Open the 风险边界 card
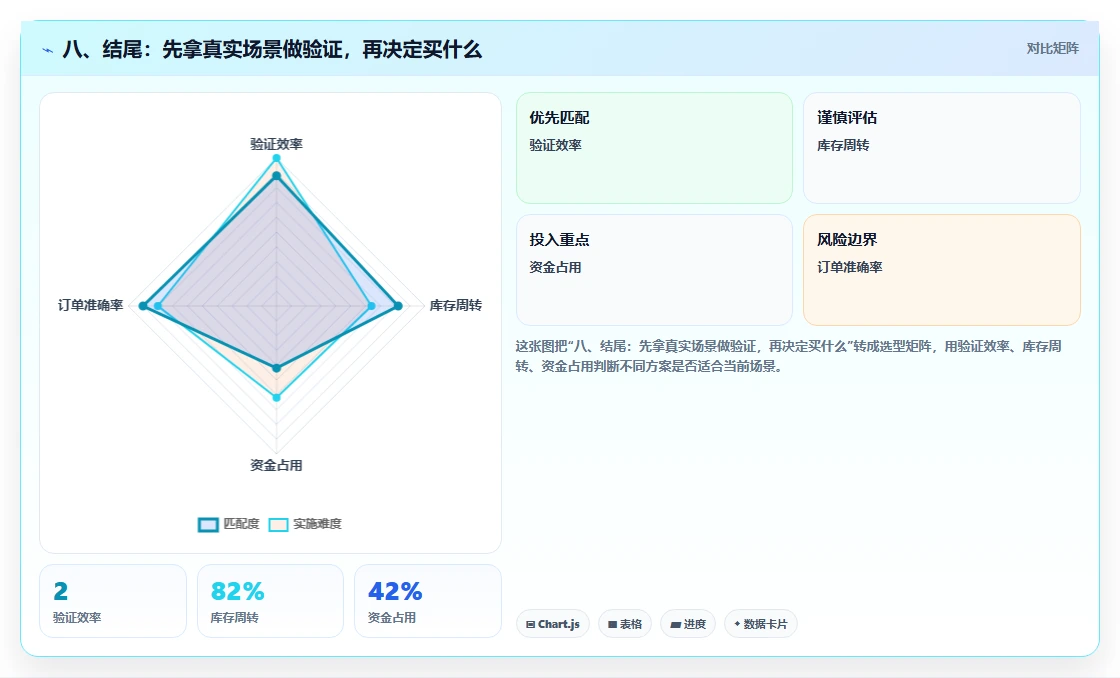The image size is (1120, 678). point(941,270)
